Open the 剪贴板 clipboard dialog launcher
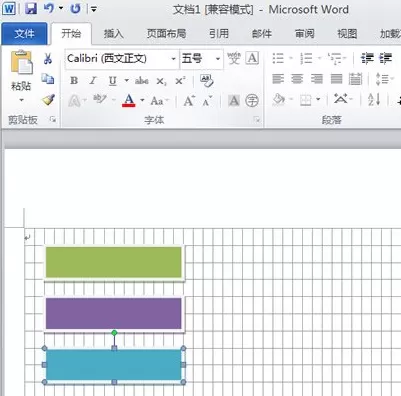401x396 pixels. point(53,119)
